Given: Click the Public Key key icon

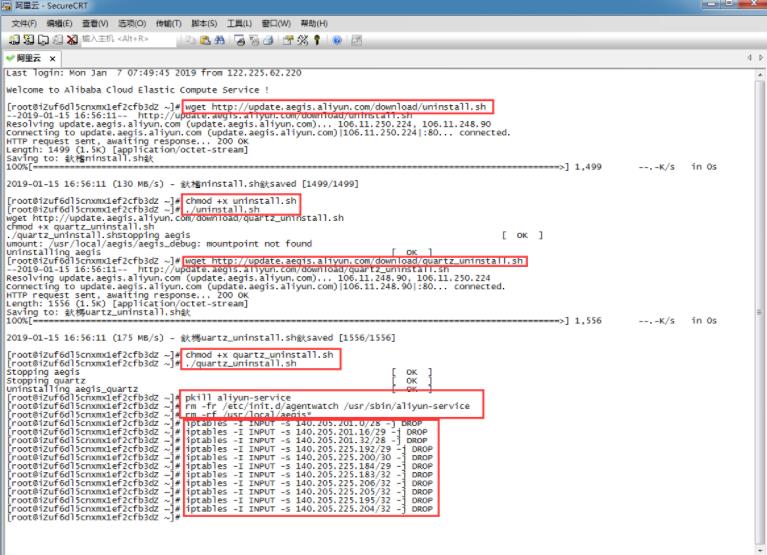Looking at the screenshot, I should tap(317, 40).
